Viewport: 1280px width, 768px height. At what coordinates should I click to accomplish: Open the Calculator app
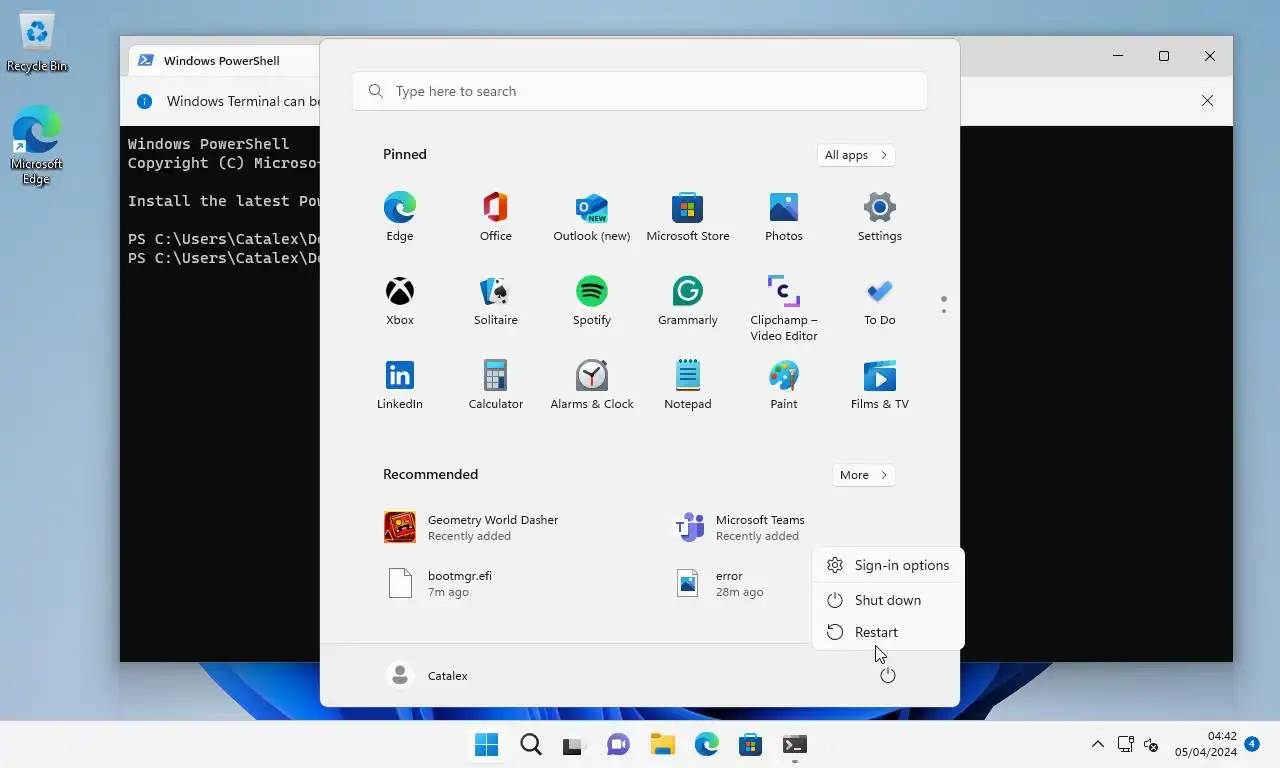(x=496, y=384)
